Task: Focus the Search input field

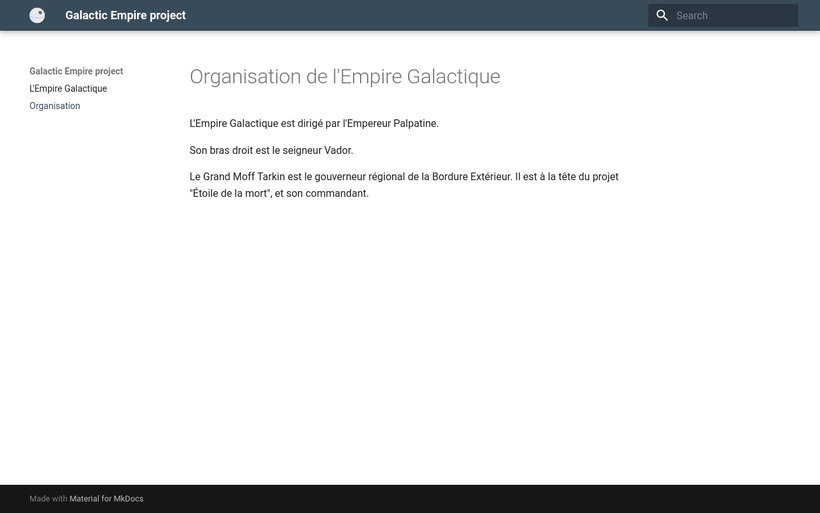Action: (x=733, y=15)
